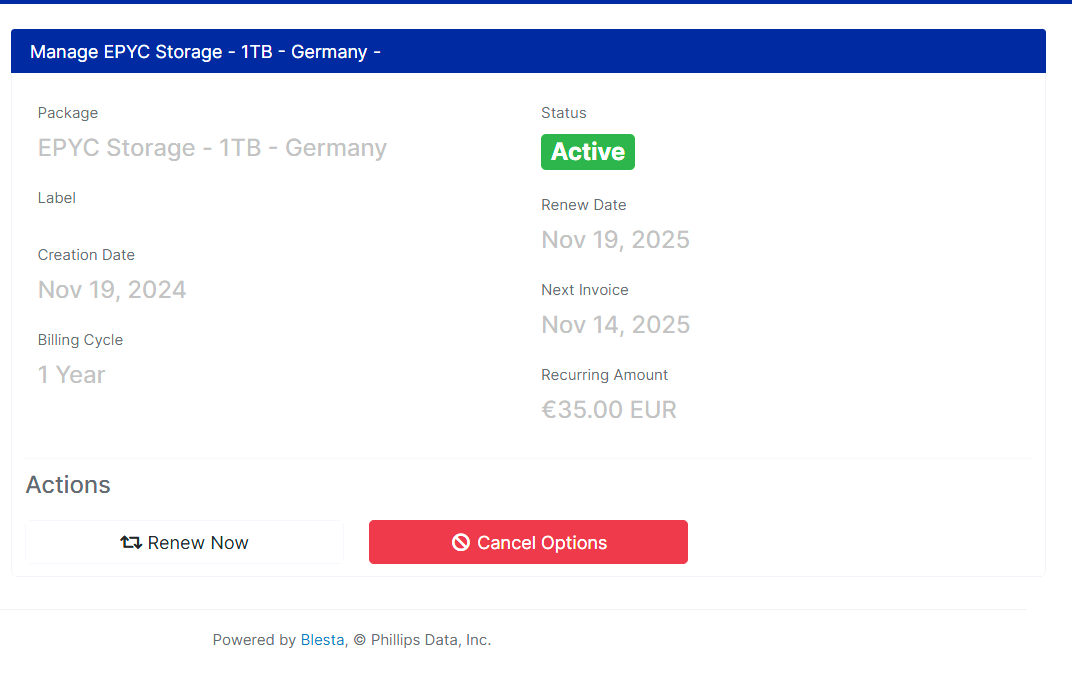Click the prohibition icon in Cancel Options
Viewport: 1072px width, 673px height.
point(461,542)
